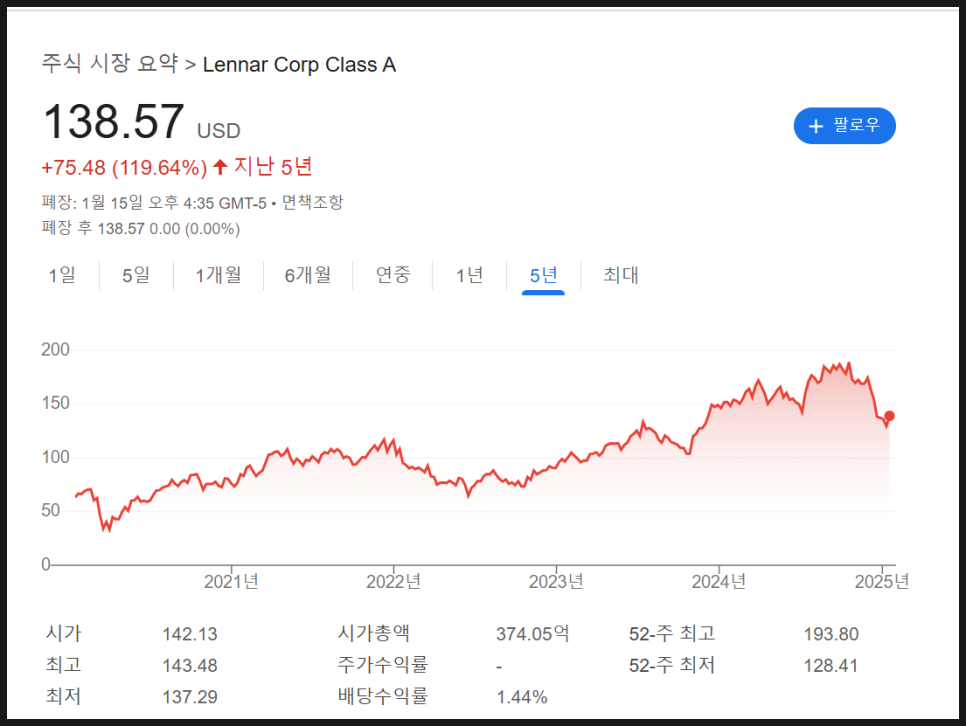Click the red endpoint dot on chart
This screenshot has height=726, width=966.
coord(889,416)
